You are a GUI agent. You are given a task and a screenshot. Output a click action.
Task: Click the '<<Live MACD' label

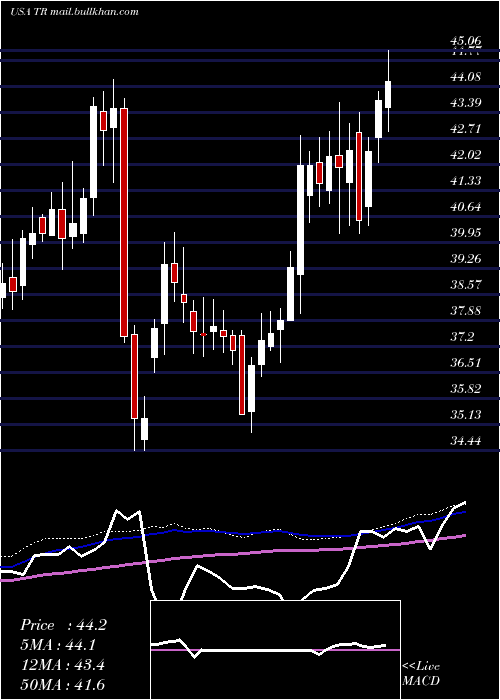[x=421, y=673]
